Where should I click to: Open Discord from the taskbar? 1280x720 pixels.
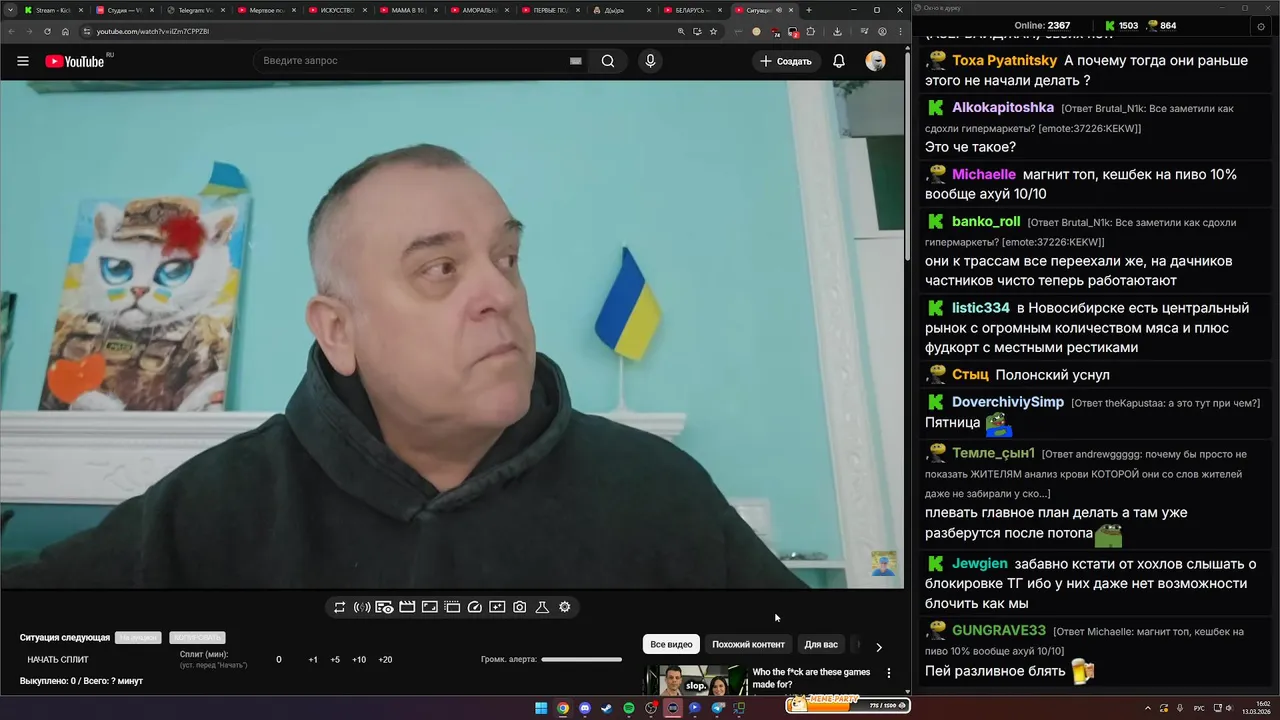tap(585, 708)
